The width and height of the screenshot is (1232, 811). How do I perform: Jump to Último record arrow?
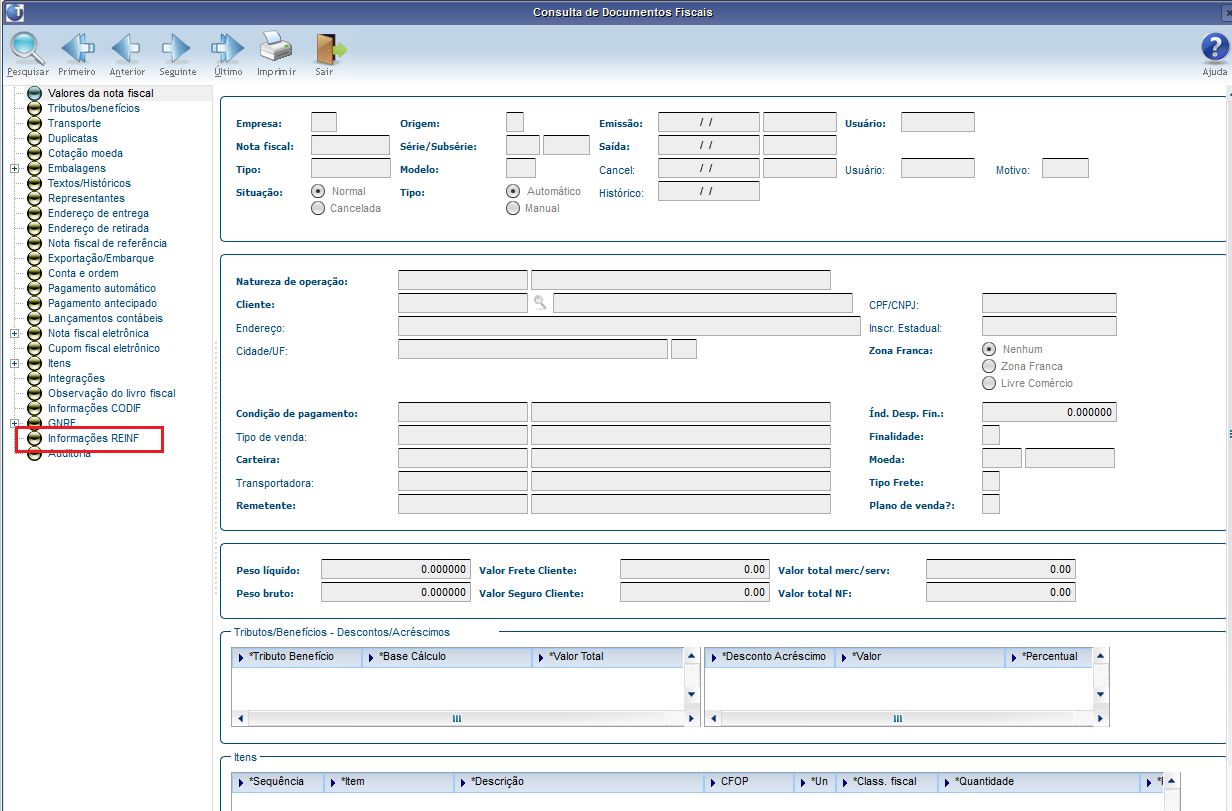coord(228,48)
